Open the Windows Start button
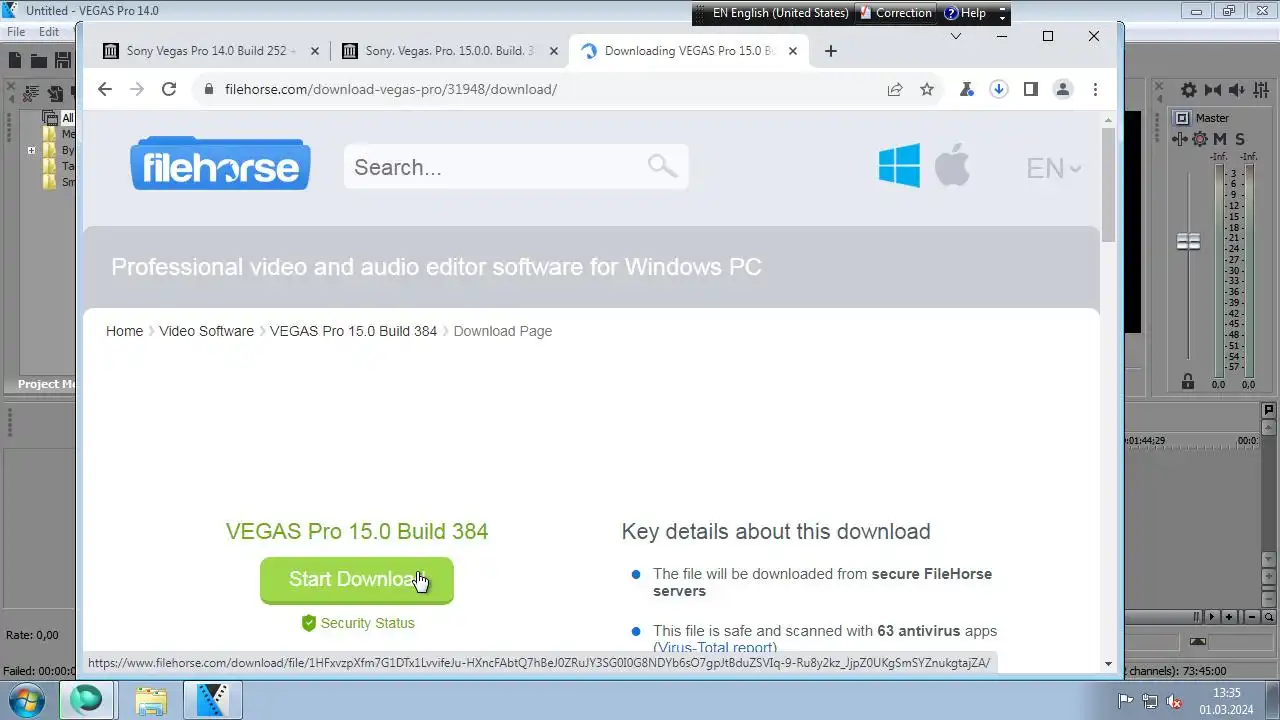 pos(27,700)
